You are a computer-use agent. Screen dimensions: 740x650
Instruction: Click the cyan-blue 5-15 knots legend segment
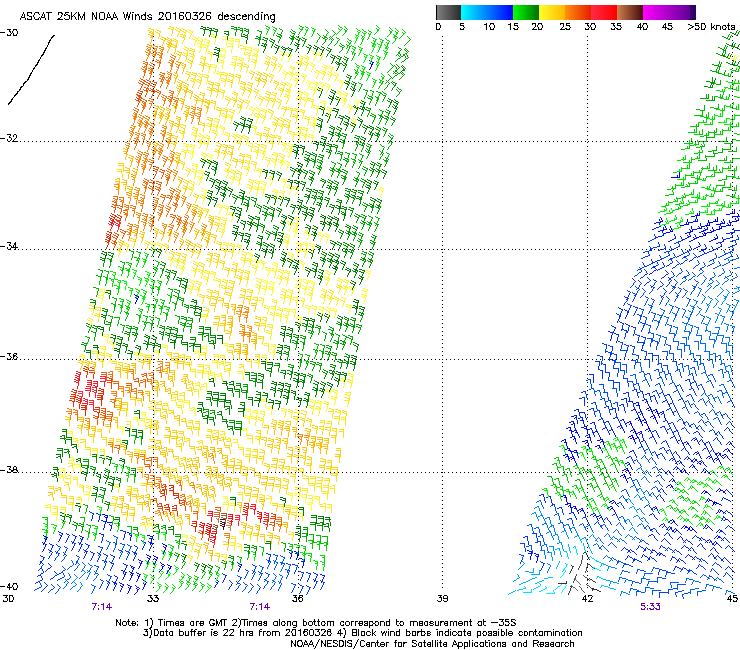point(487,12)
